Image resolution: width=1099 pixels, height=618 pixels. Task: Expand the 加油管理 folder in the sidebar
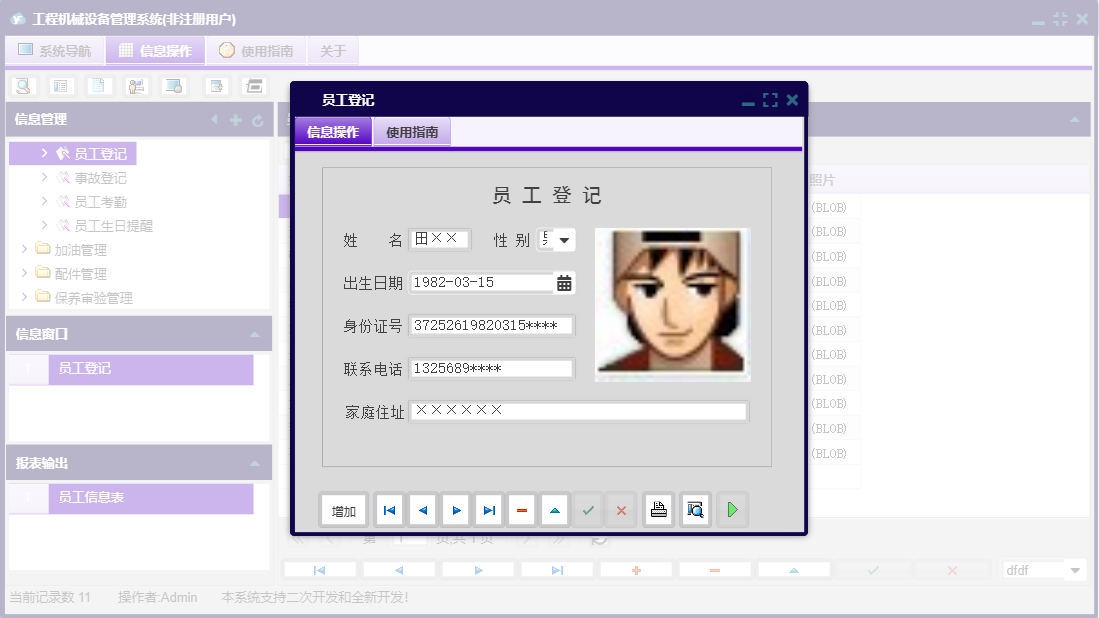click(25, 249)
